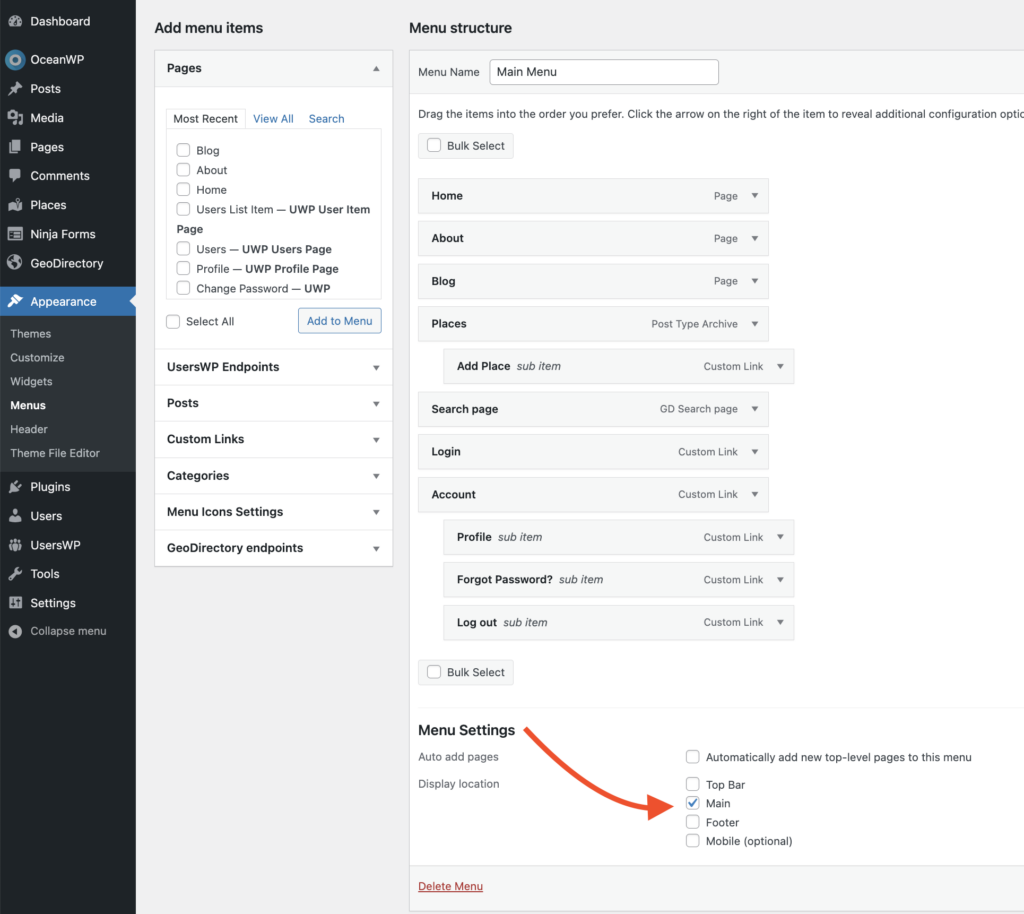Screen dimensions: 1024x914
Task: Click the Media icon in sidebar
Action: (x=15, y=118)
